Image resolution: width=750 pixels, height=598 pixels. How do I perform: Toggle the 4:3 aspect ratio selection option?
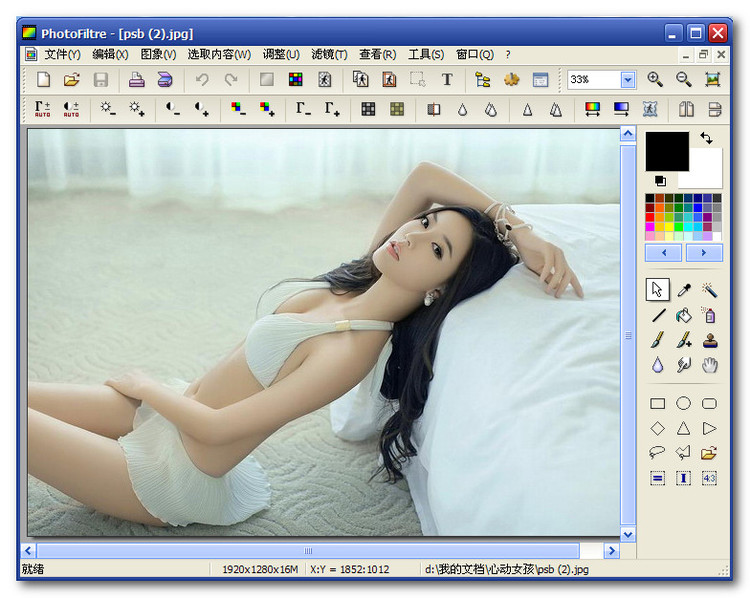click(x=710, y=478)
